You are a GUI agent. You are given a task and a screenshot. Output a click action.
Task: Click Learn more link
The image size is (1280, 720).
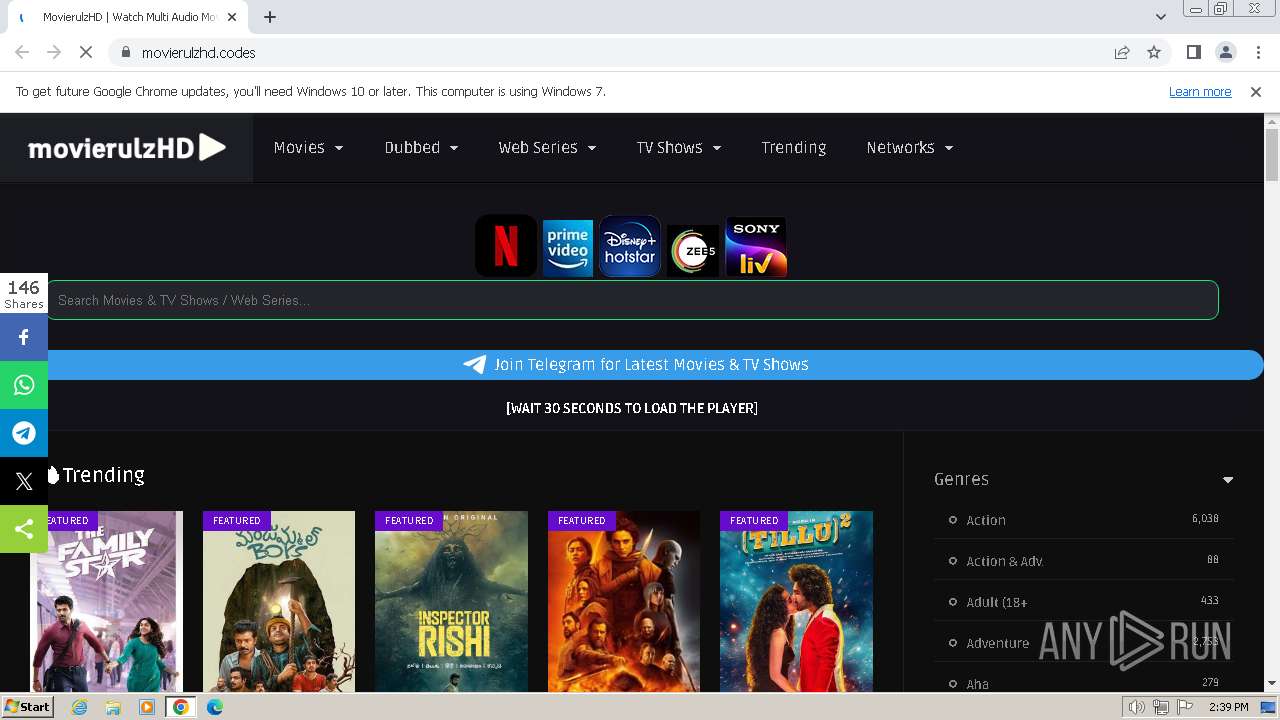pyautogui.click(x=1200, y=91)
